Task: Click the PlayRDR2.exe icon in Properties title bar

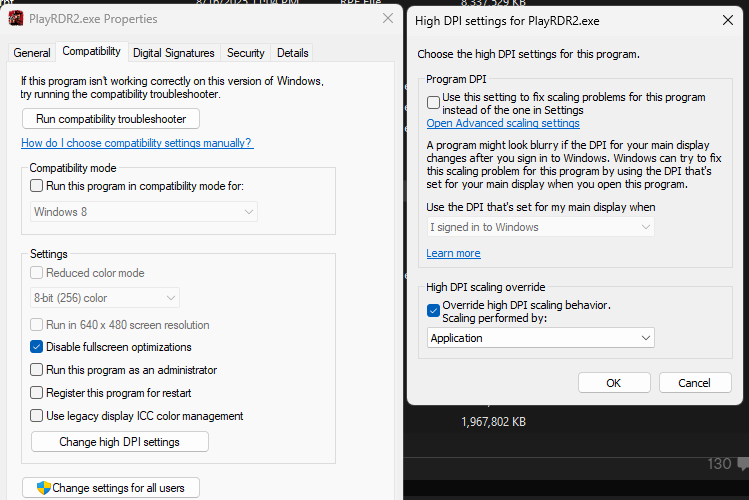Action: pos(16,19)
